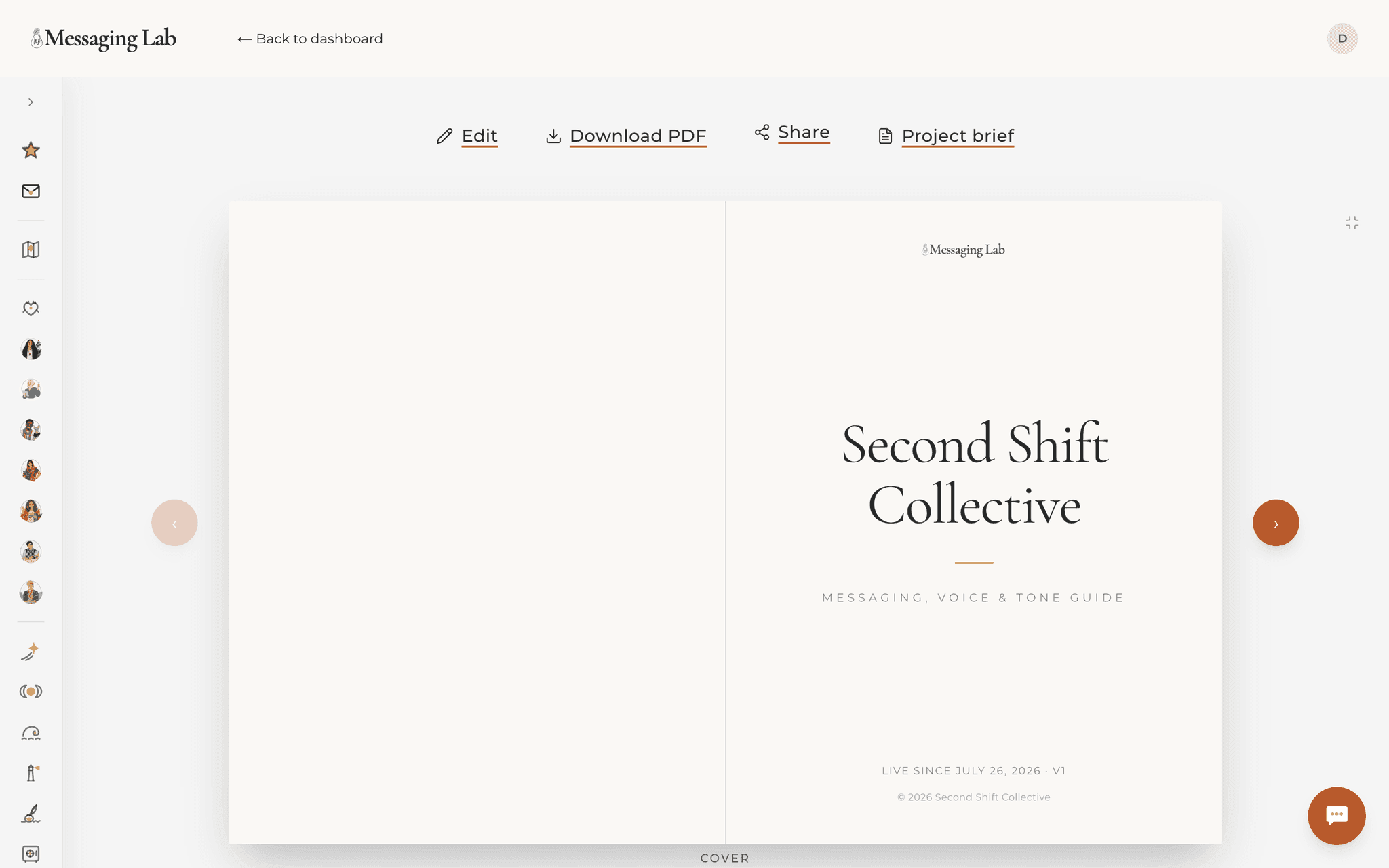Screen dimensions: 1389x868
Task: Open the envelope messages icon in sidebar
Action: click(31, 191)
